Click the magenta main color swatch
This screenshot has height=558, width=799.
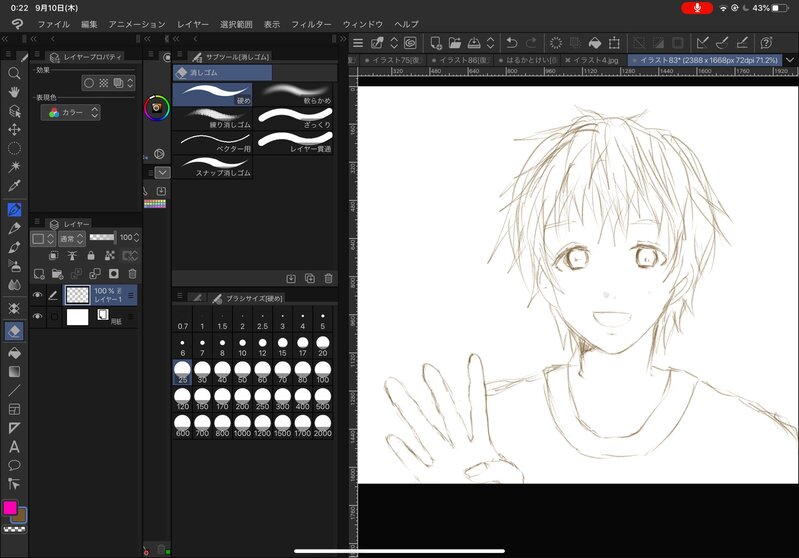[x=10, y=509]
